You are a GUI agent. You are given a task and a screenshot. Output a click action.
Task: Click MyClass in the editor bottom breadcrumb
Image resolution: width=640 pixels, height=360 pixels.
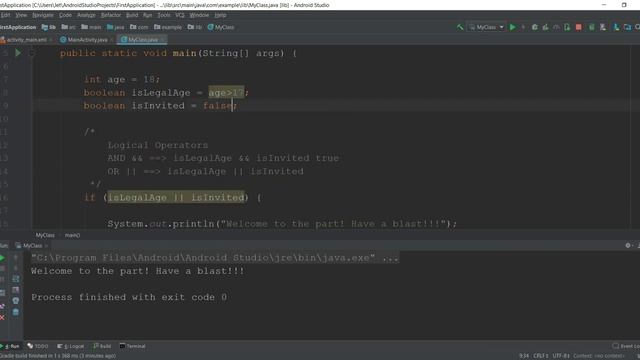tap(45, 236)
